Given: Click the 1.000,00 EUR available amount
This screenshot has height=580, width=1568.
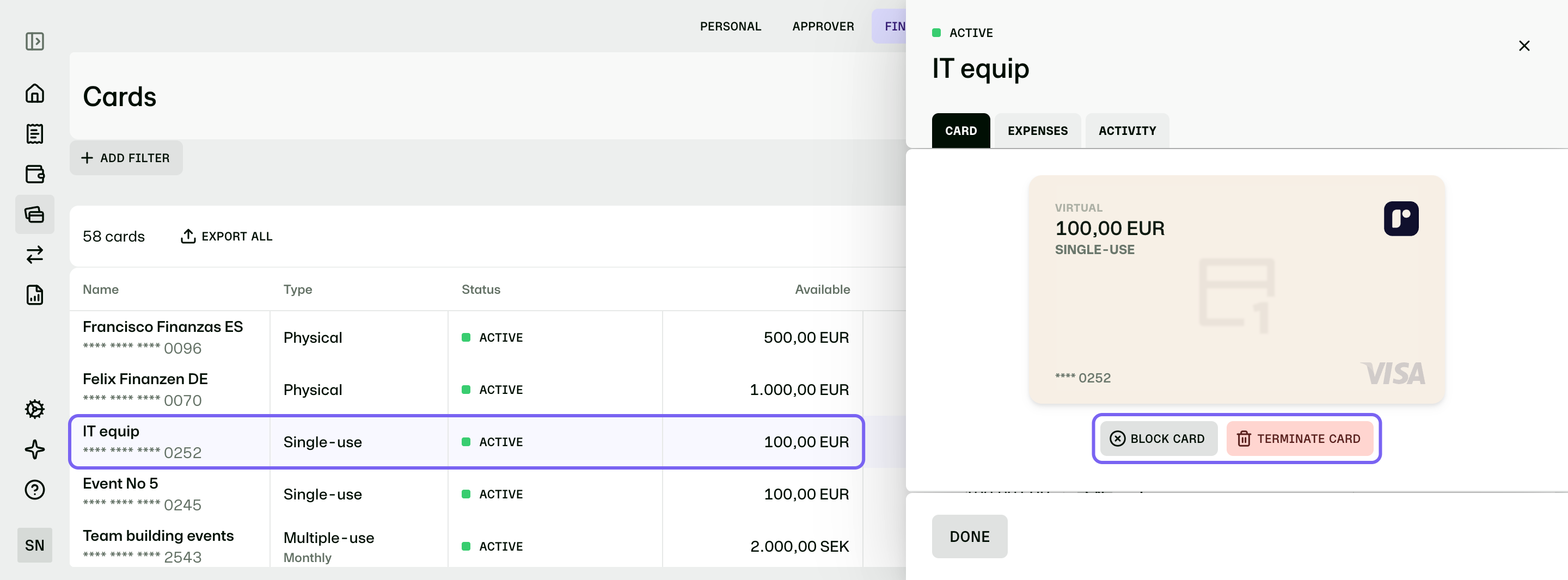Looking at the screenshot, I should coord(799,390).
